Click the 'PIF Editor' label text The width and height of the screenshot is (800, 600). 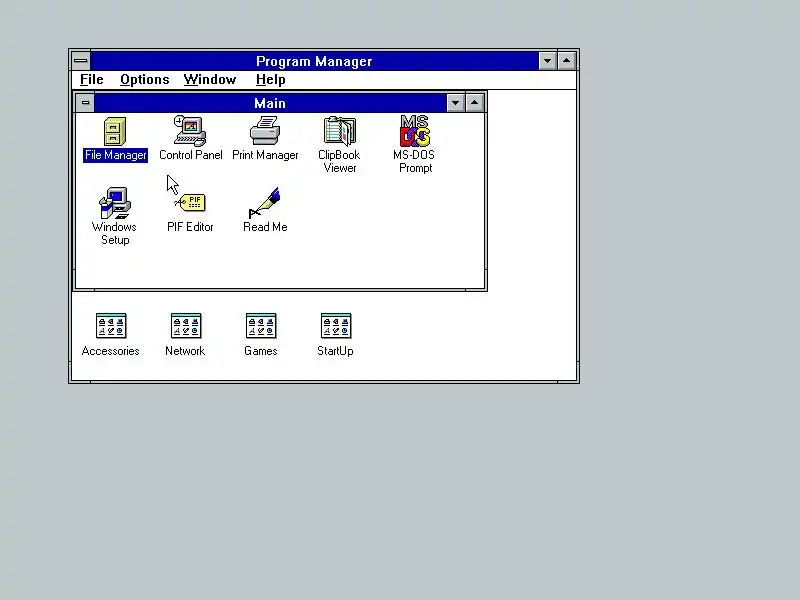click(190, 227)
